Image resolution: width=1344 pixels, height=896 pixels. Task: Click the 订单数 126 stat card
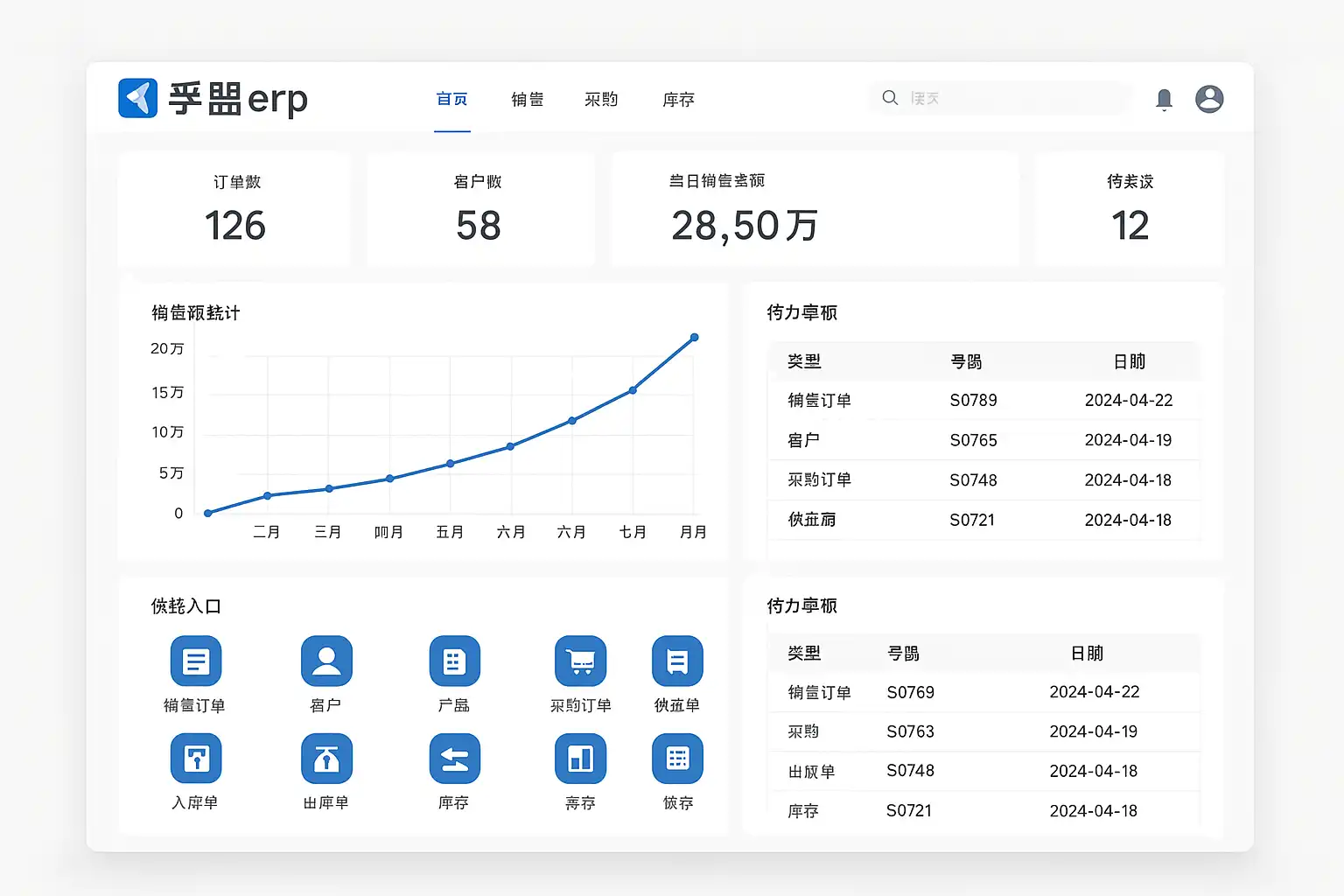click(234, 210)
